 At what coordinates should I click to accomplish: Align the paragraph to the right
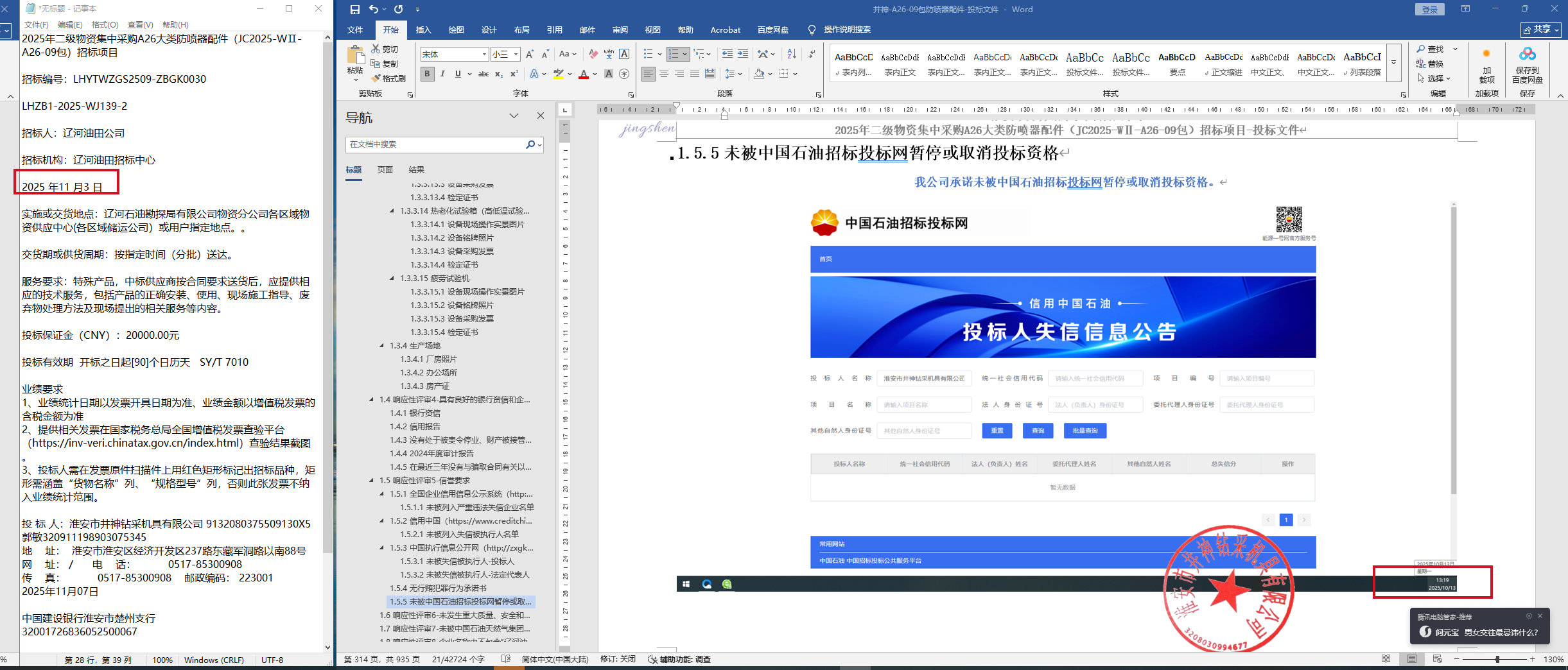[x=679, y=74]
